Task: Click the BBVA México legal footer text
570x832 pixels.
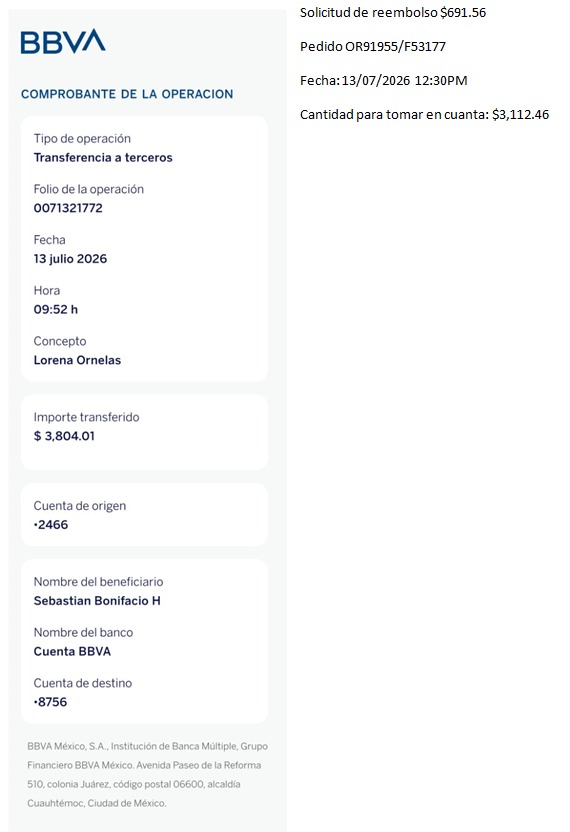Action: 148,775
